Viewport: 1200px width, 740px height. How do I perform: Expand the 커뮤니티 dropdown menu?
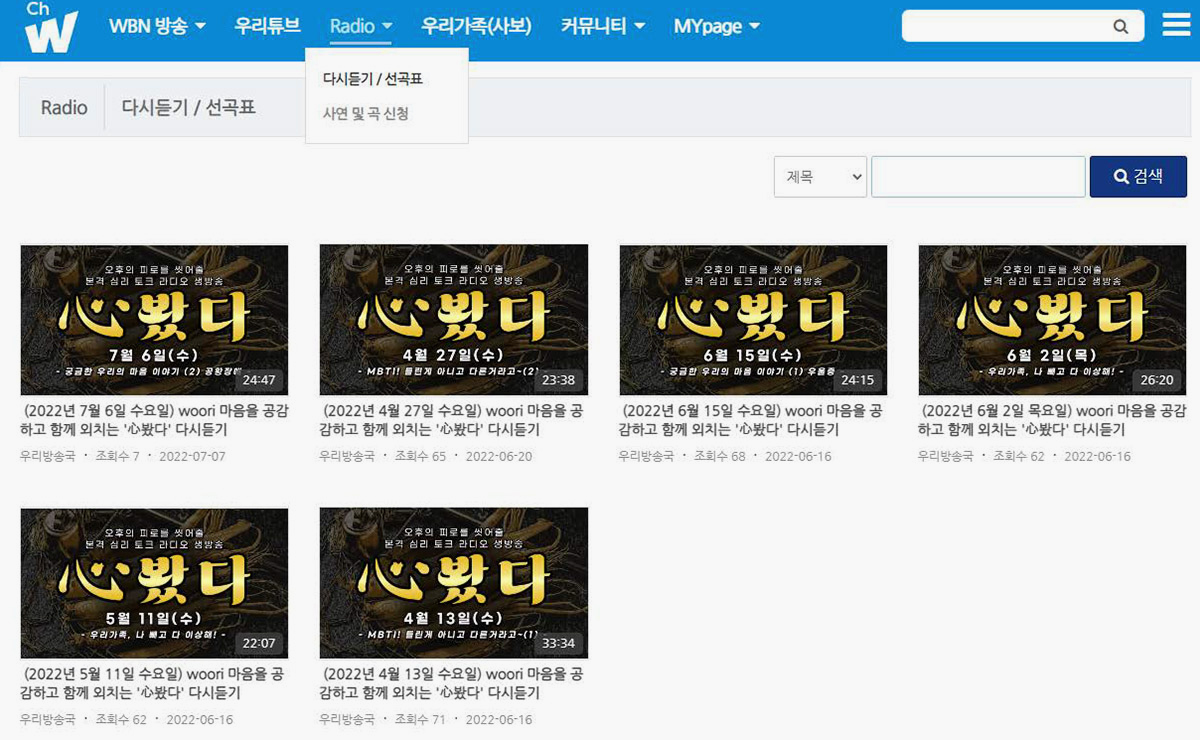pyautogui.click(x=602, y=26)
